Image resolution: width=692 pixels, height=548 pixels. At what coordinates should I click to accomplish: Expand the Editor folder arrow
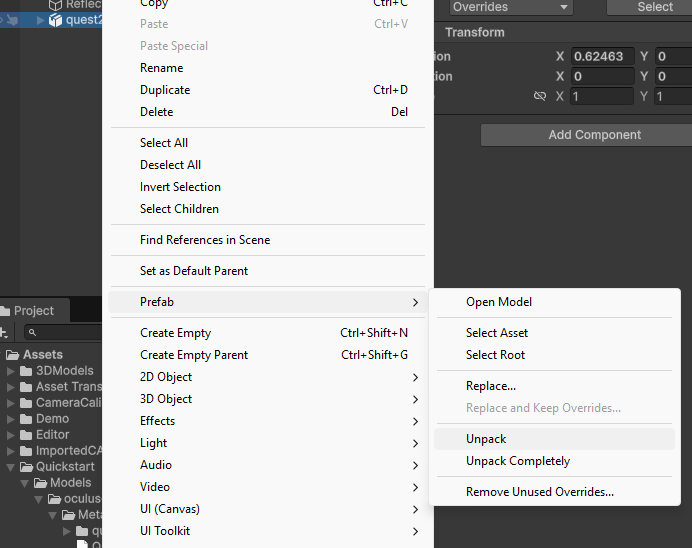tap(11, 435)
